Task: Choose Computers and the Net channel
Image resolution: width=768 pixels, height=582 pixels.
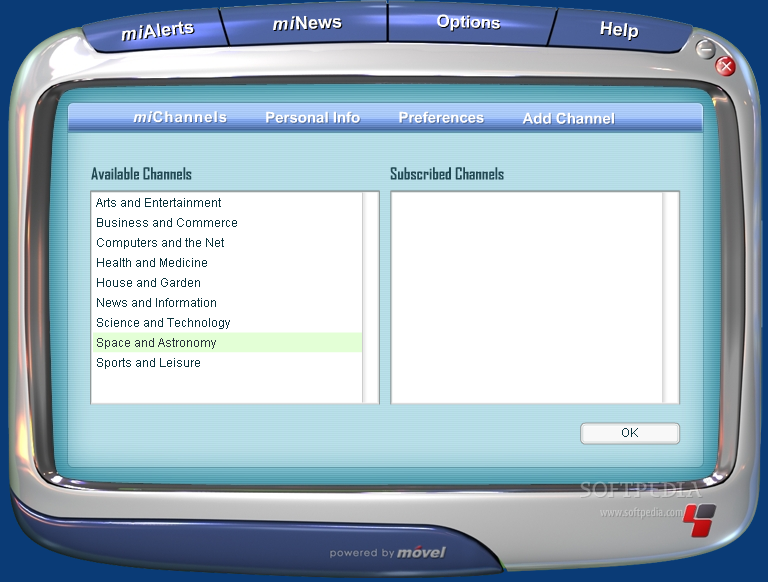Action: pyautogui.click(x=227, y=243)
